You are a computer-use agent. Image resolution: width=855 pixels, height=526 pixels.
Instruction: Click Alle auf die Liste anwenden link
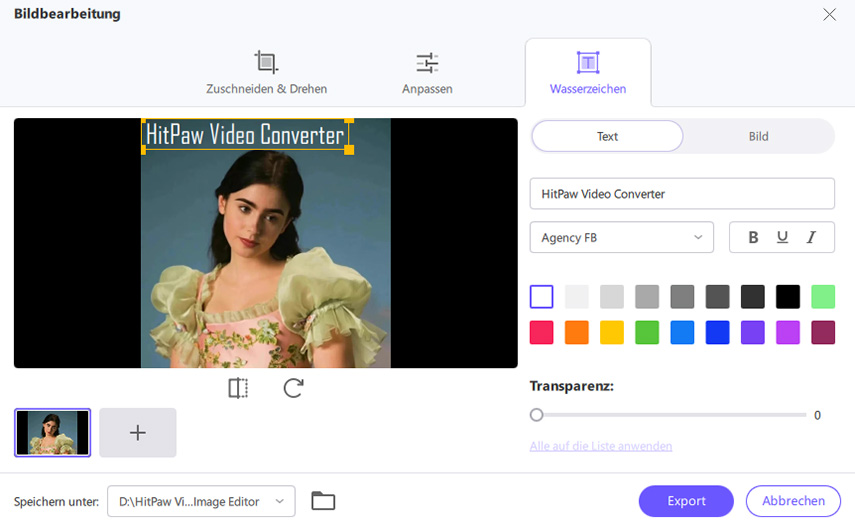(x=601, y=446)
